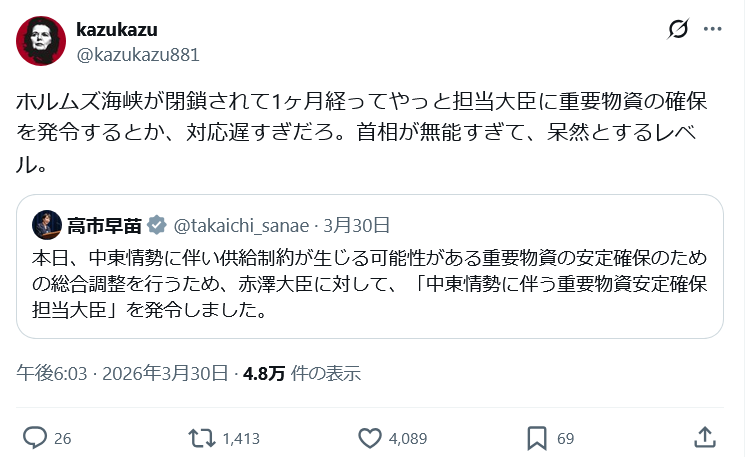Click the repost arrows icon
Image resolution: width=751 pixels, height=457 pixels.
[x=202, y=437]
